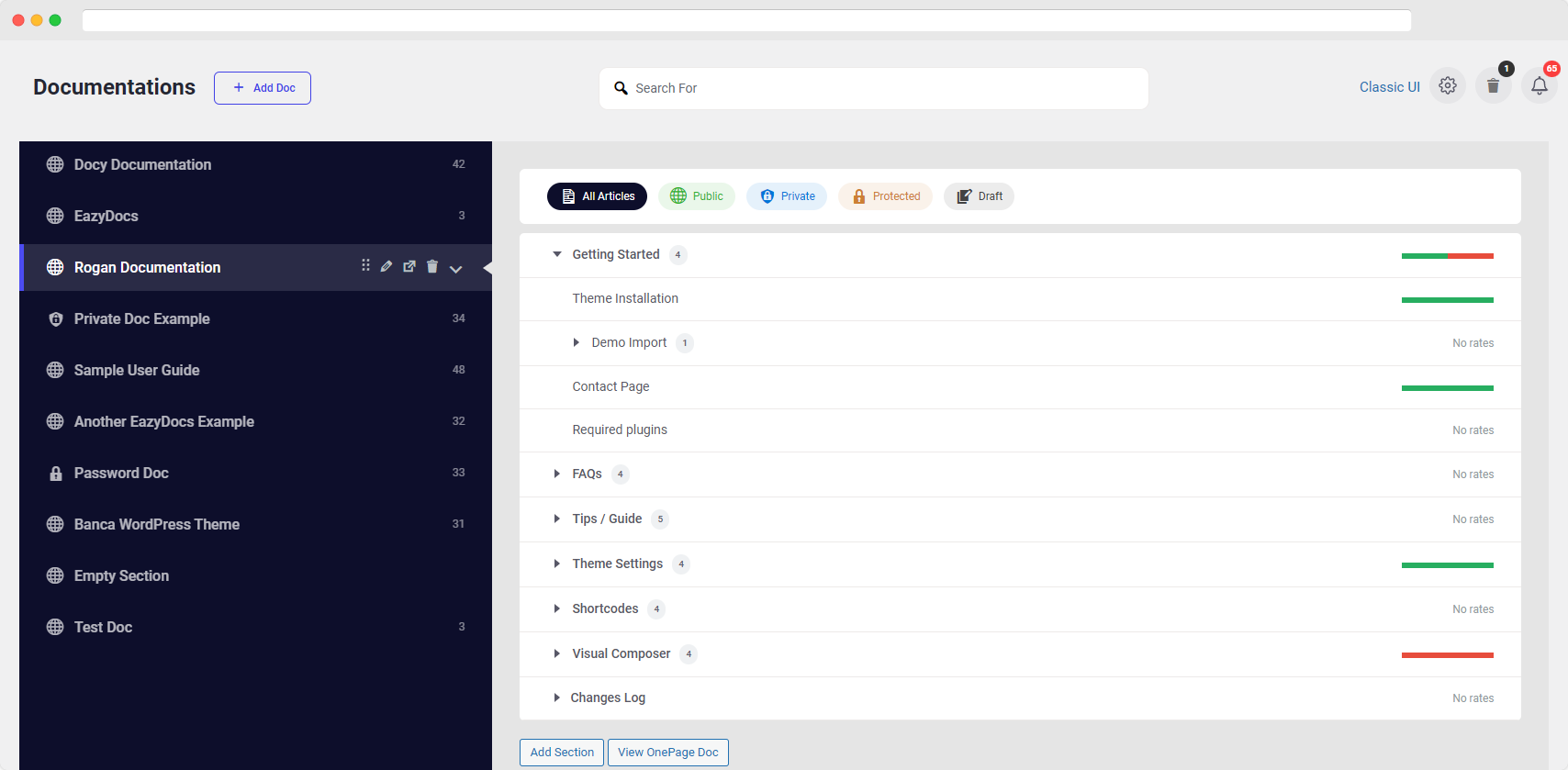
Task: Click the Theme Settings rating bar
Action: pyautogui.click(x=1448, y=565)
